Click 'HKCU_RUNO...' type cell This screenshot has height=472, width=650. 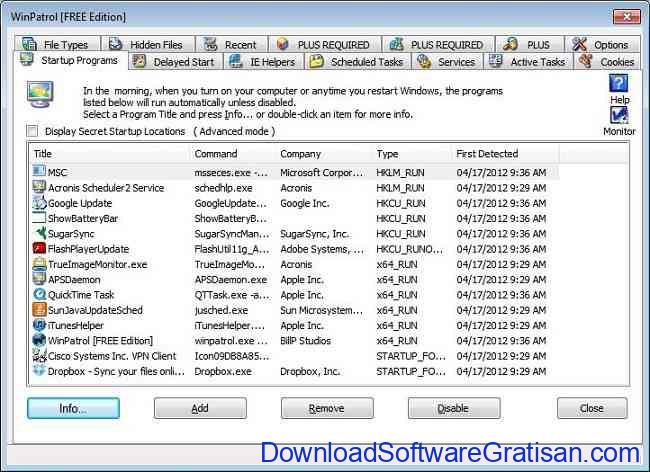coord(410,249)
